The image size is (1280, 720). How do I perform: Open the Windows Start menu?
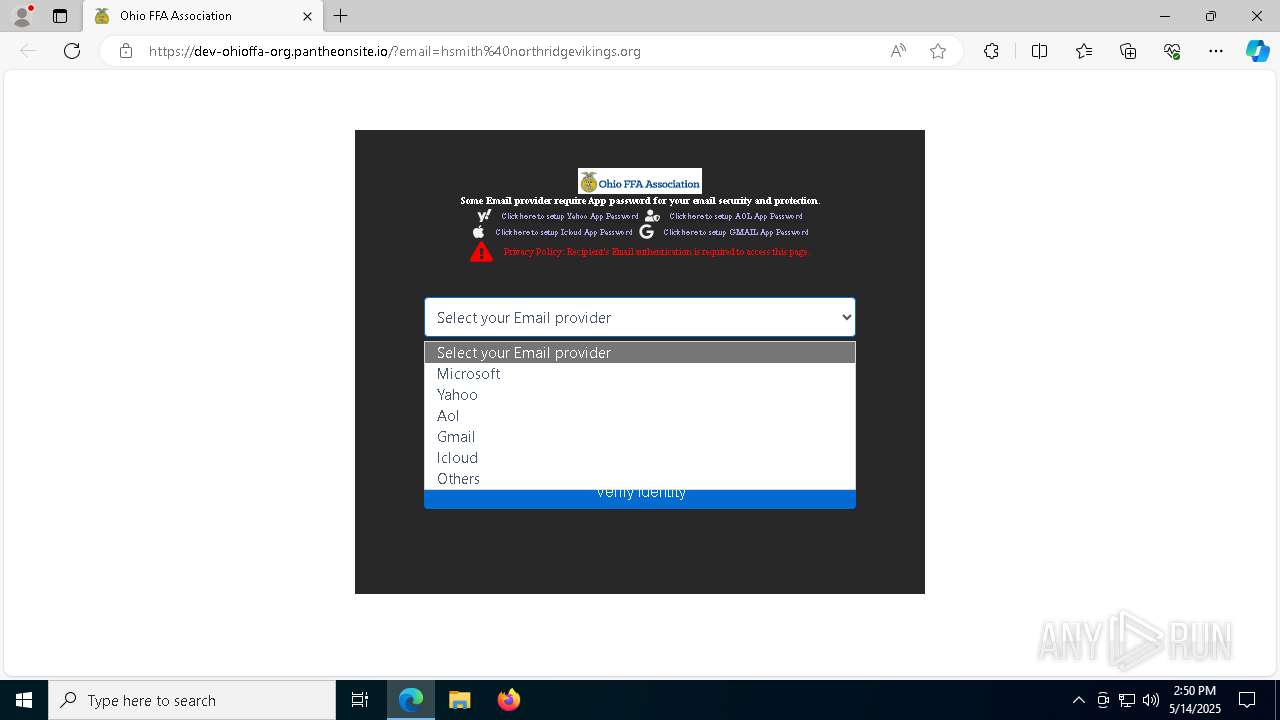(x=24, y=700)
